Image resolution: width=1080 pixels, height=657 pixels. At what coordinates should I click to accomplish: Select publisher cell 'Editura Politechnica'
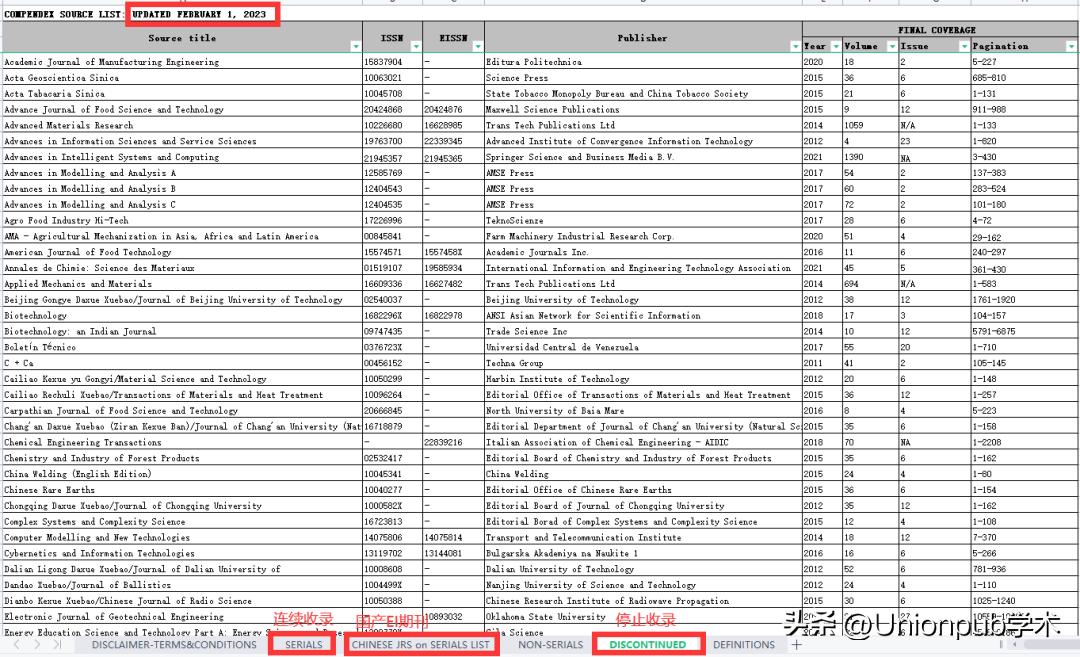click(x=643, y=62)
